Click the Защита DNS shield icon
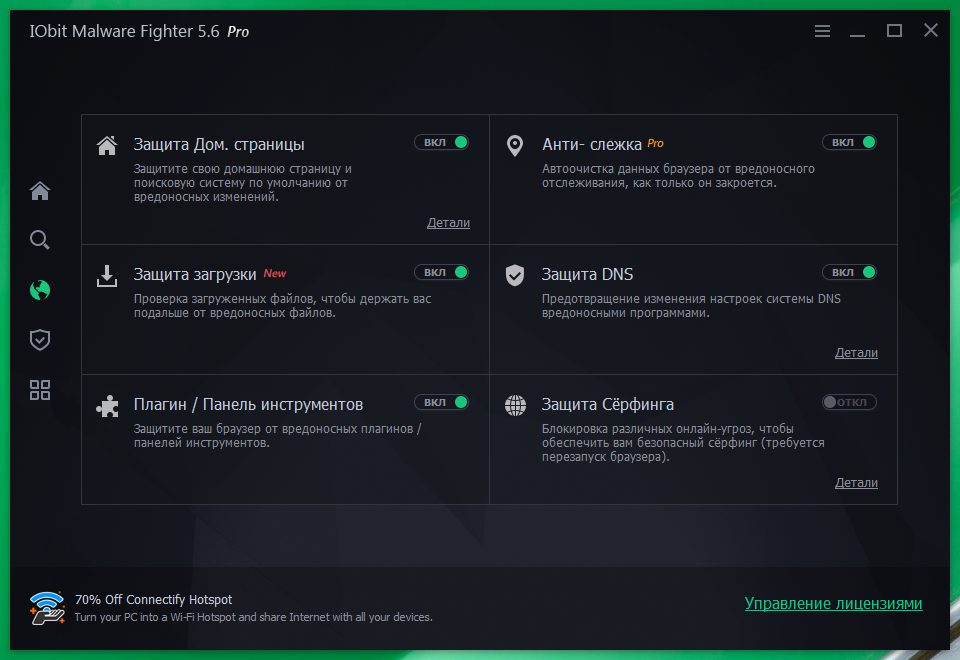960x660 pixels. coord(515,276)
